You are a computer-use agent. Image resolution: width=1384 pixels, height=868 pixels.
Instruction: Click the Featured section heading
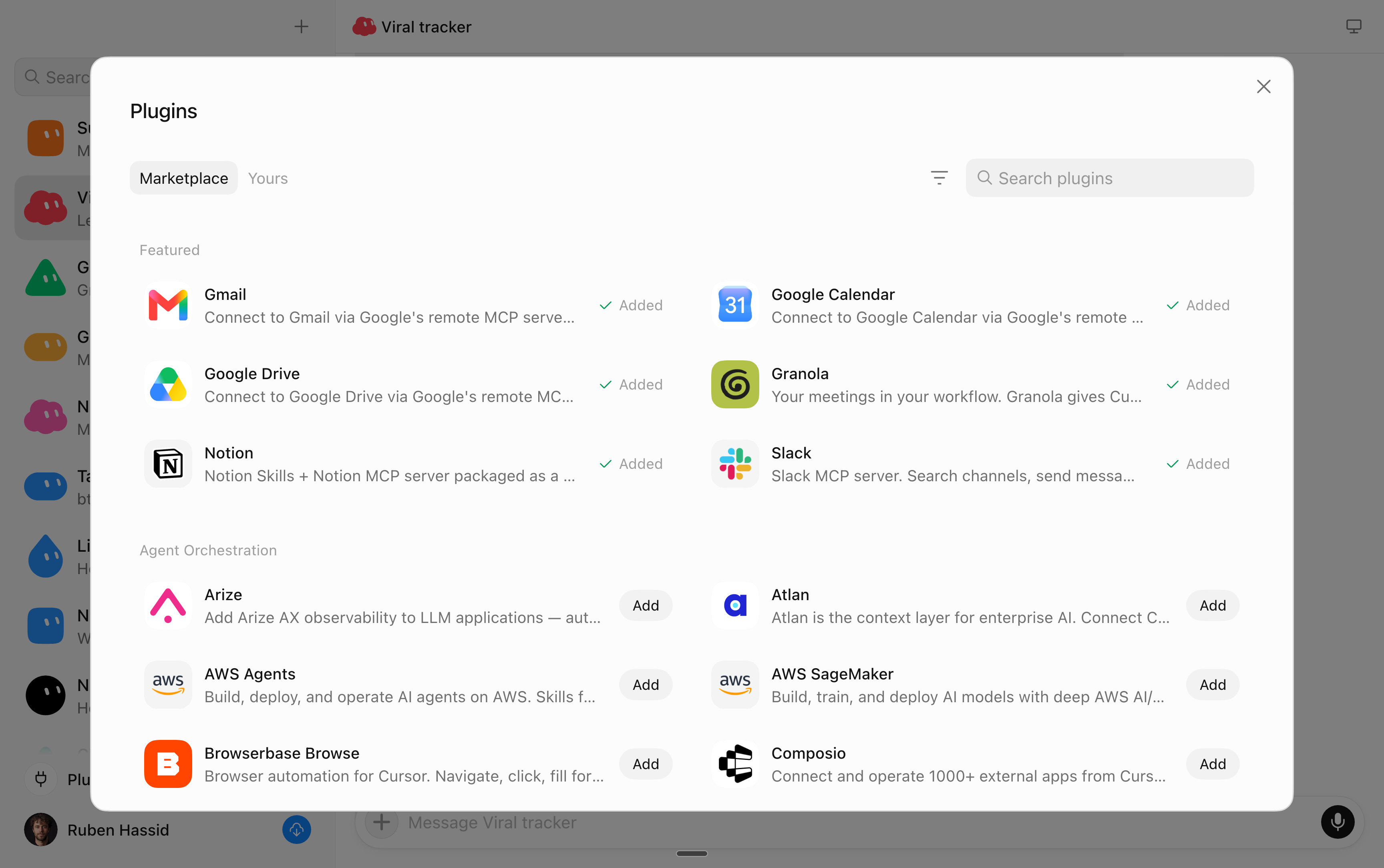tap(169, 250)
